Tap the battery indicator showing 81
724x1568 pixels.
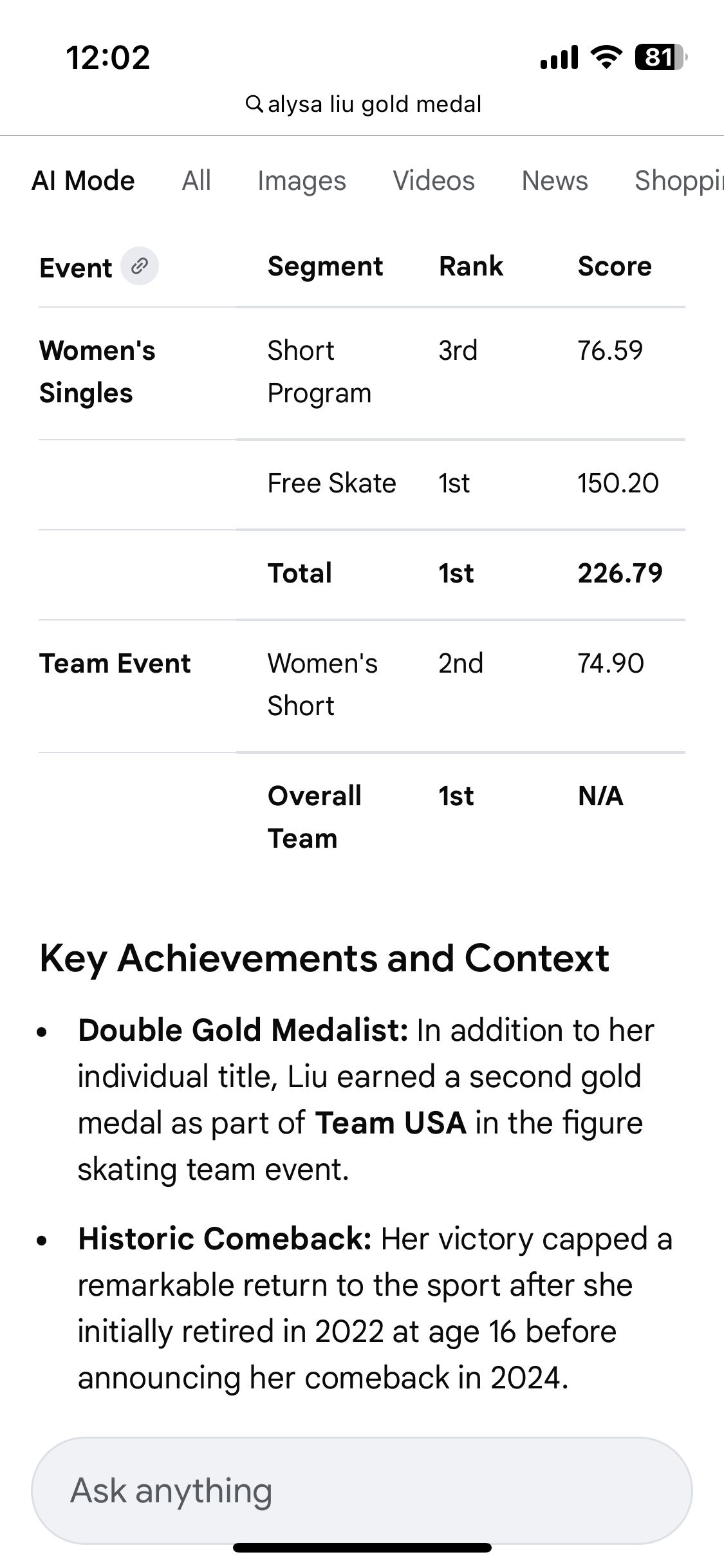pyautogui.click(x=660, y=57)
